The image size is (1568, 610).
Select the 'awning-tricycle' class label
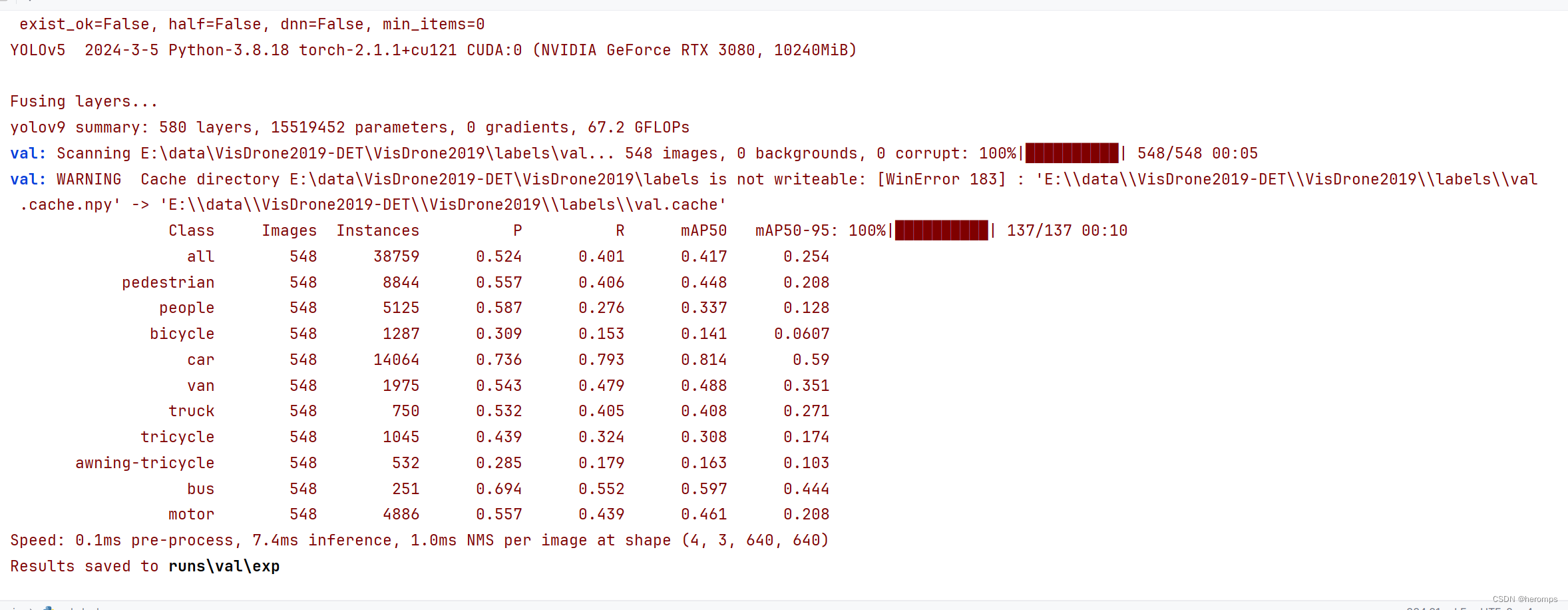[144, 463]
